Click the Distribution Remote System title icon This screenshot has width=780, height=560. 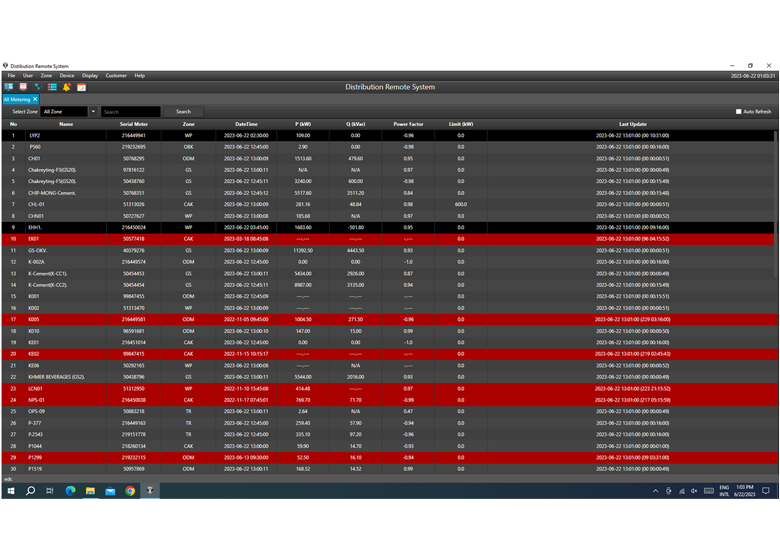[5, 66]
